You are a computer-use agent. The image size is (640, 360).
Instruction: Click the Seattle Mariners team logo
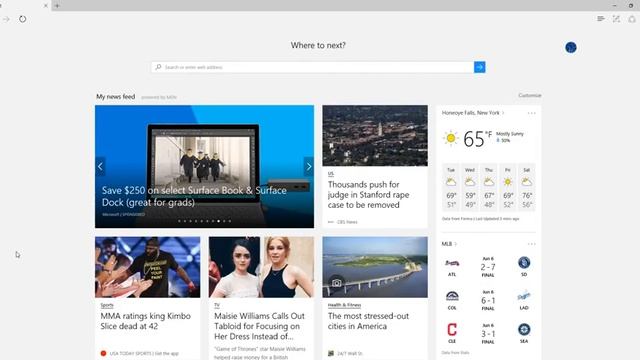click(x=524, y=329)
